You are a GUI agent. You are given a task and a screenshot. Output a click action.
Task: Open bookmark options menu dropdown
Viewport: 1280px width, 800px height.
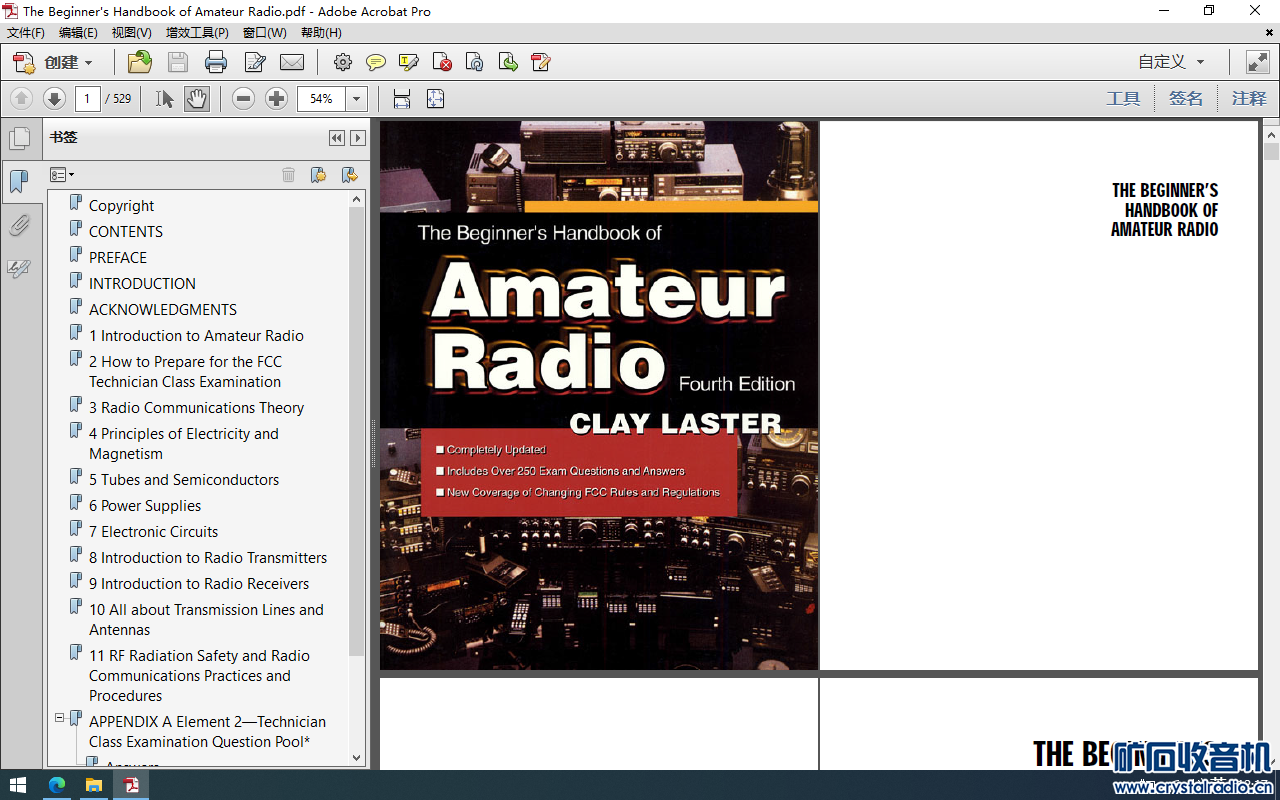62,175
